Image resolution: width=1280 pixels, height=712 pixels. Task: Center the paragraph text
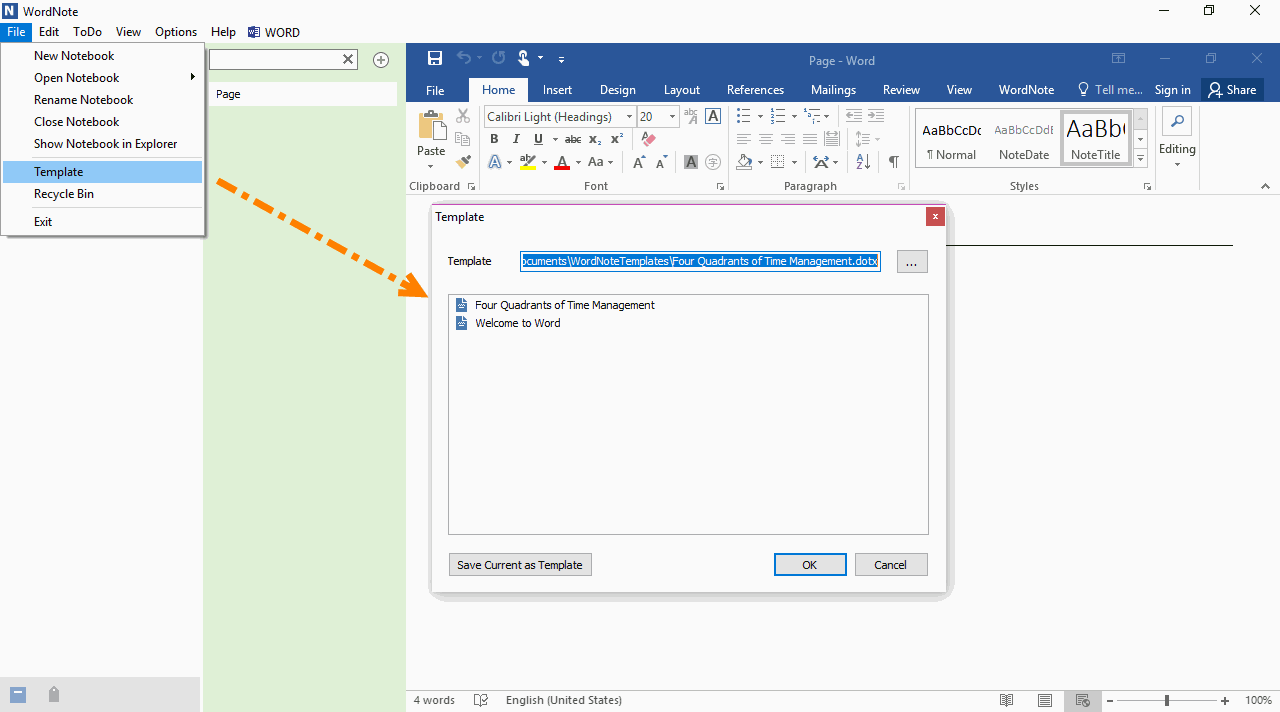766,139
